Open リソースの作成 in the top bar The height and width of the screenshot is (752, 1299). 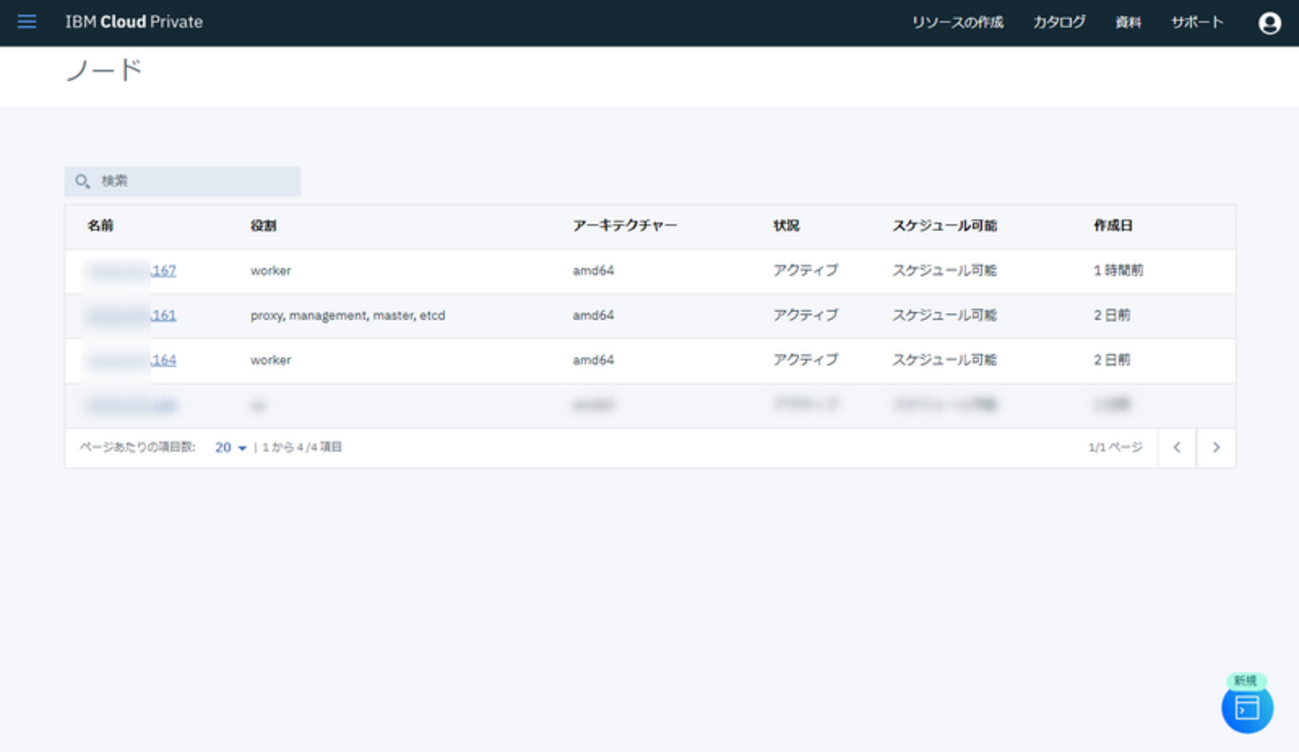957,22
